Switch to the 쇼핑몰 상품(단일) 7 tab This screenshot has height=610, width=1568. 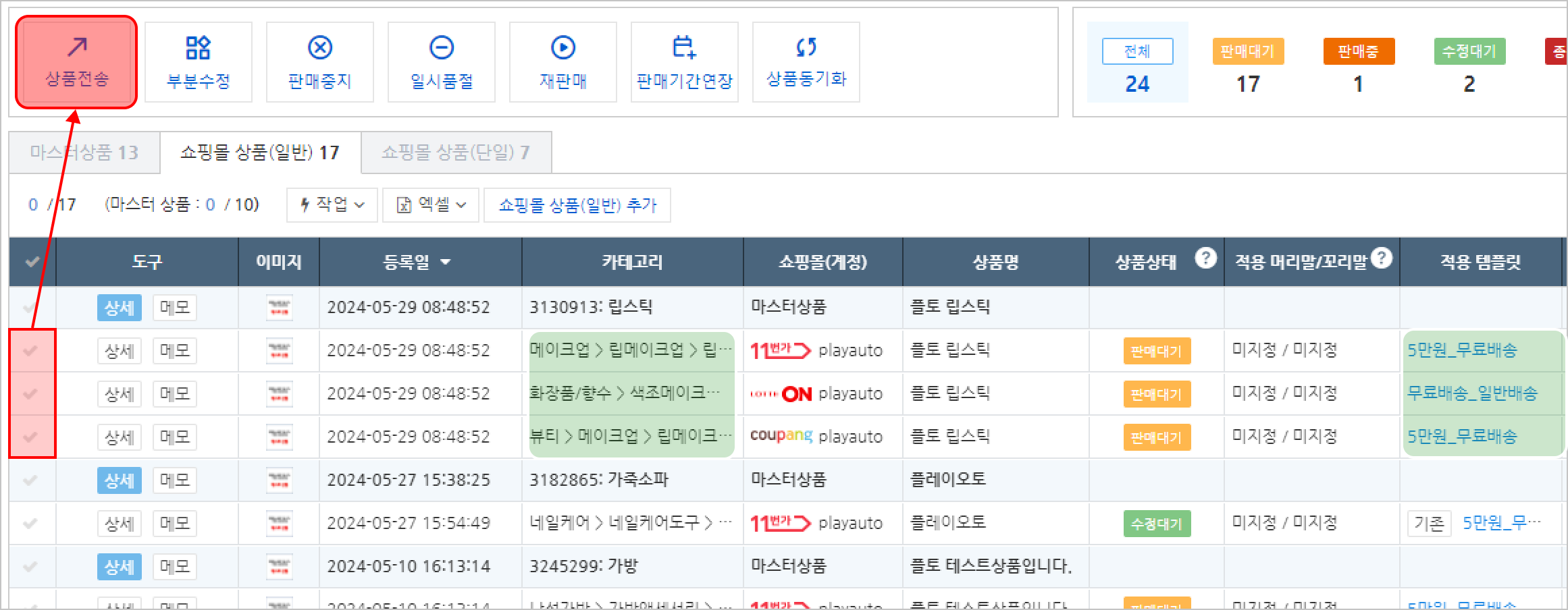click(x=456, y=152)
